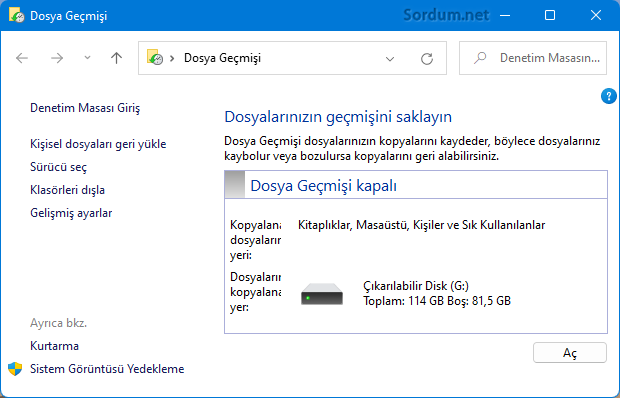Click Kitaplıklar, Masaüstü, Kişiler text

tap(422, 225)
